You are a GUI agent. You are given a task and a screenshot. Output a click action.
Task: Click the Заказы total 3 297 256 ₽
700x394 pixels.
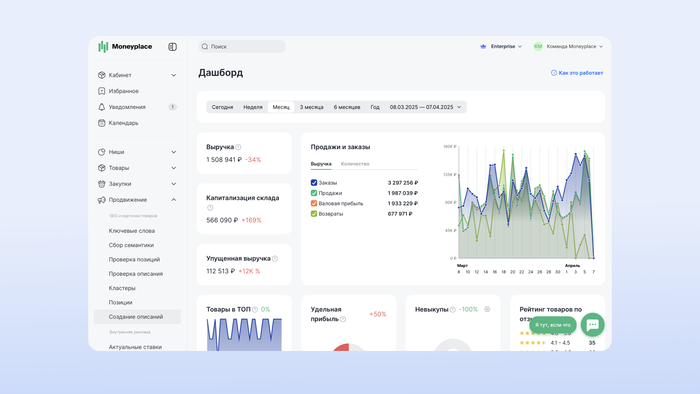click(x=403, y=182)
